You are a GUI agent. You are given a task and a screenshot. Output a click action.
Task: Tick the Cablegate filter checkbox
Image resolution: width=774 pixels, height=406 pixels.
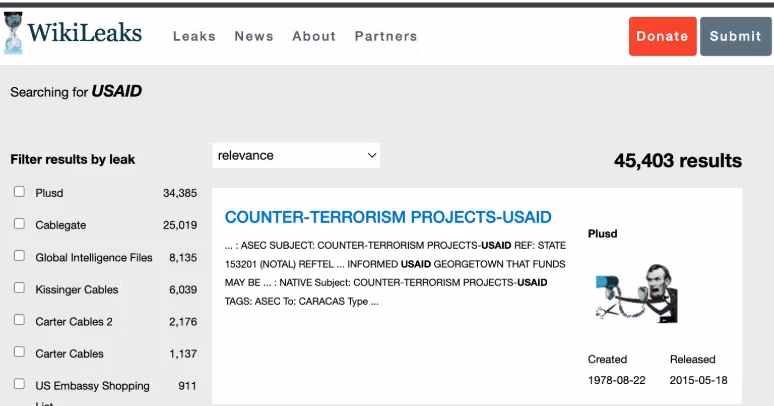tap(19, 224)
